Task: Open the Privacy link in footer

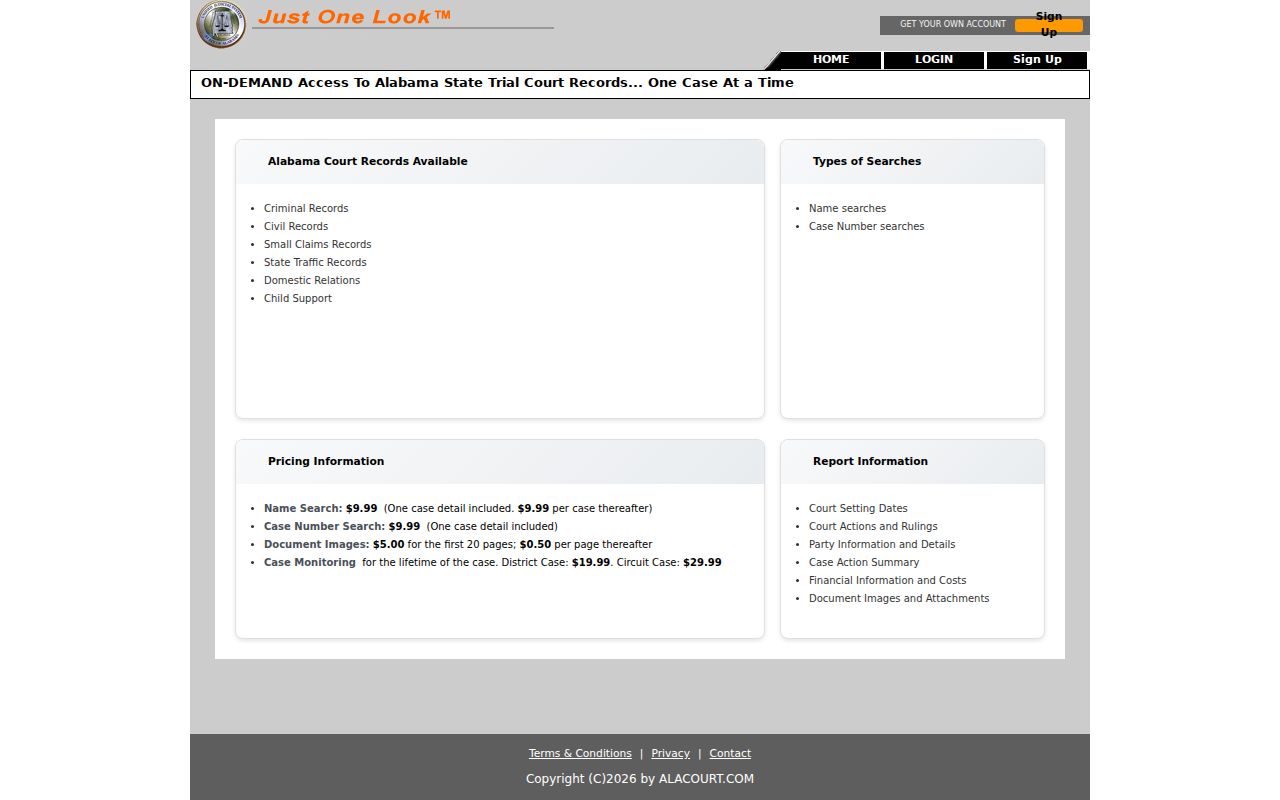Action: (670, 754)
